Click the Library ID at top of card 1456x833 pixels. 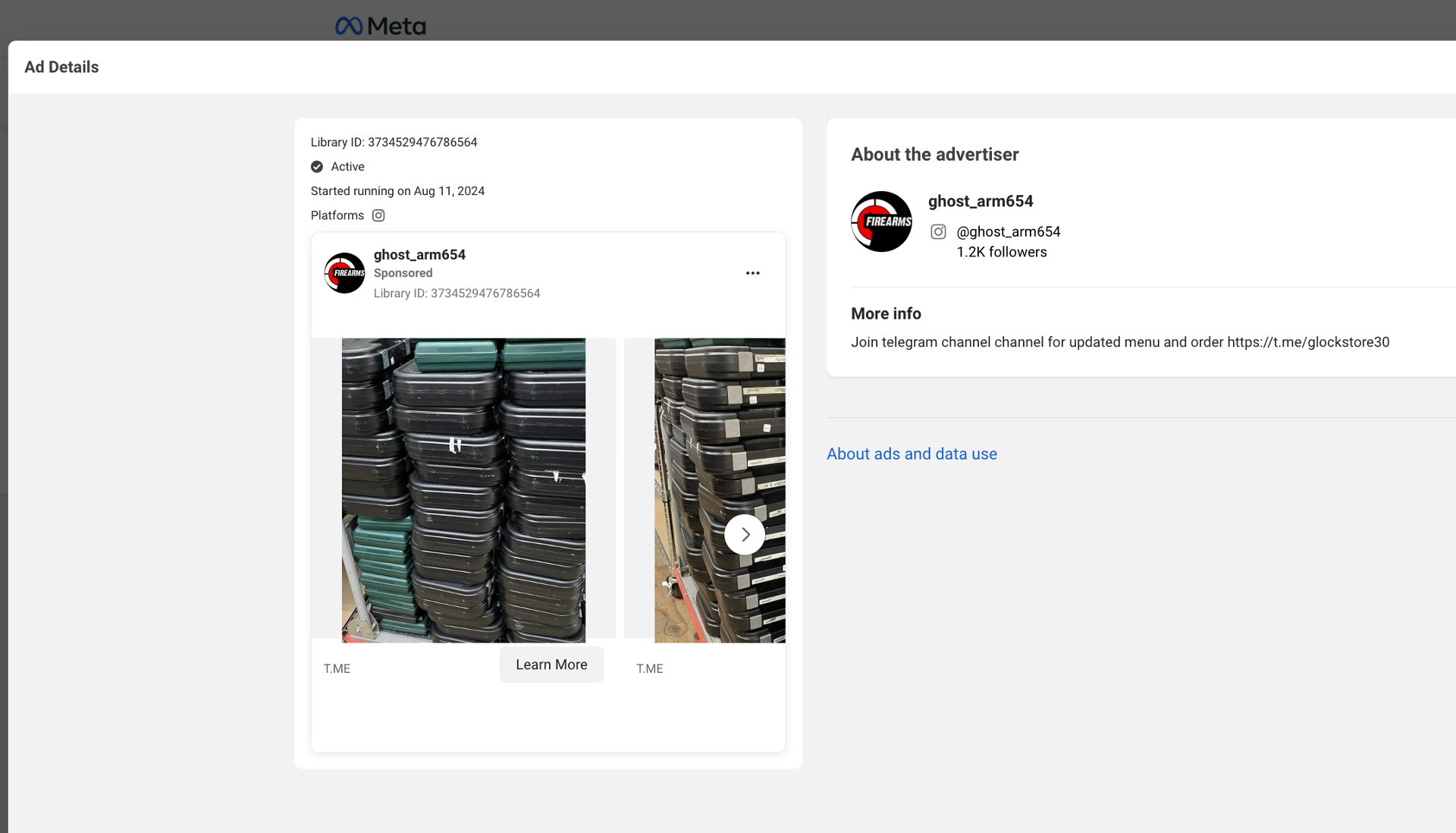point(394,143)
